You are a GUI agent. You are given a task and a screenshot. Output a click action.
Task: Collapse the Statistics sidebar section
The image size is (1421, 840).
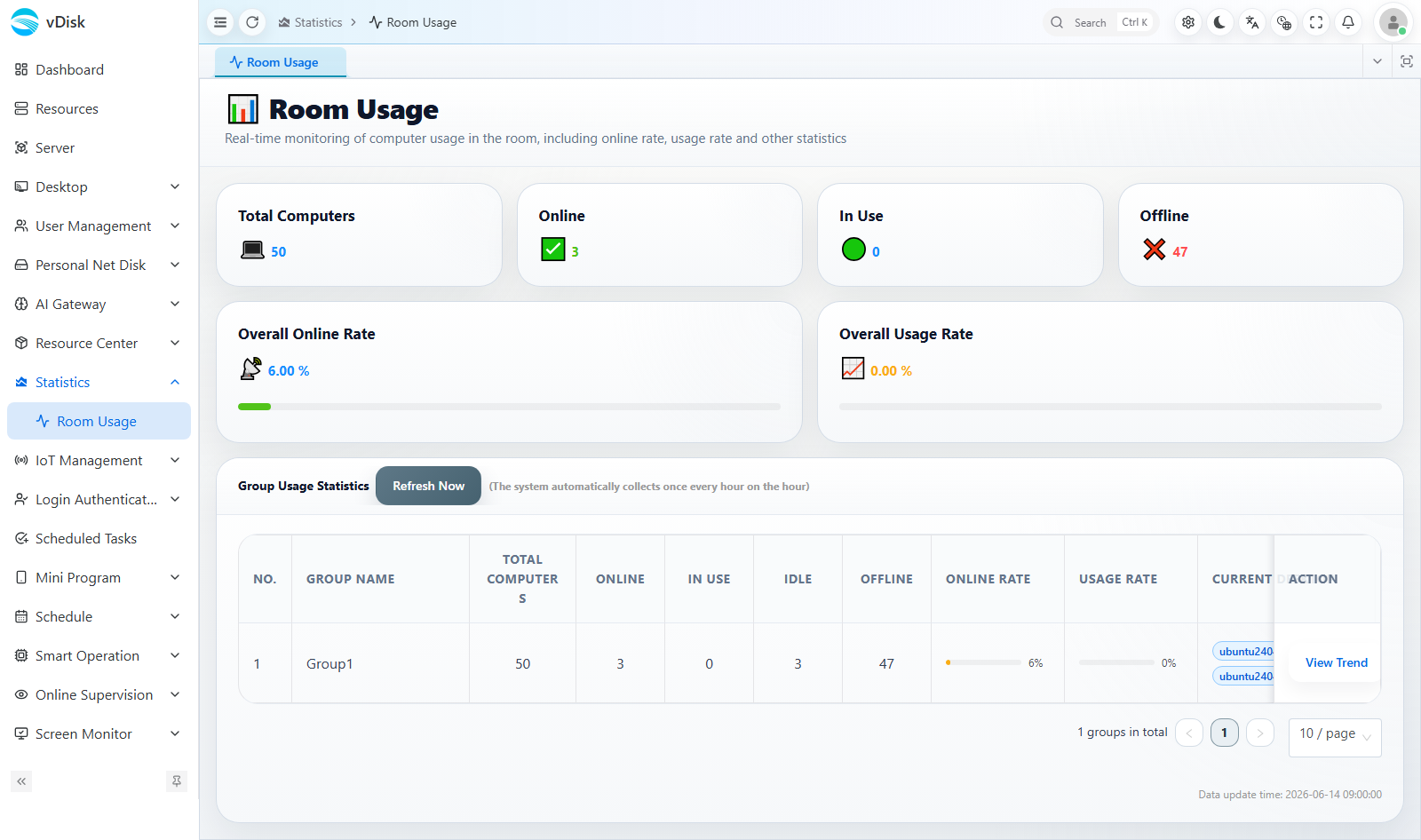point(99,382)
